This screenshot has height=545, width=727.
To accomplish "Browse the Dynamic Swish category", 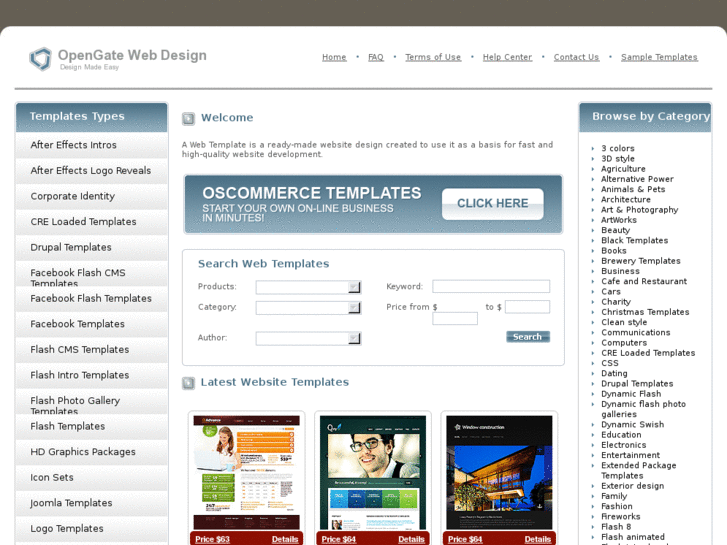I will 632,425.
